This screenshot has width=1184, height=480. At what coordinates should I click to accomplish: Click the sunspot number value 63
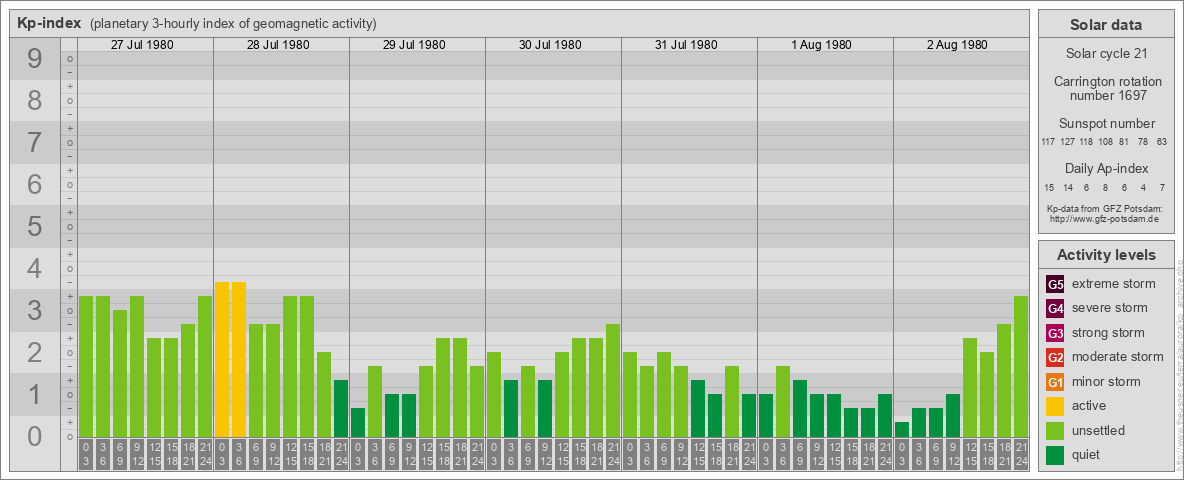[1161, 142]
